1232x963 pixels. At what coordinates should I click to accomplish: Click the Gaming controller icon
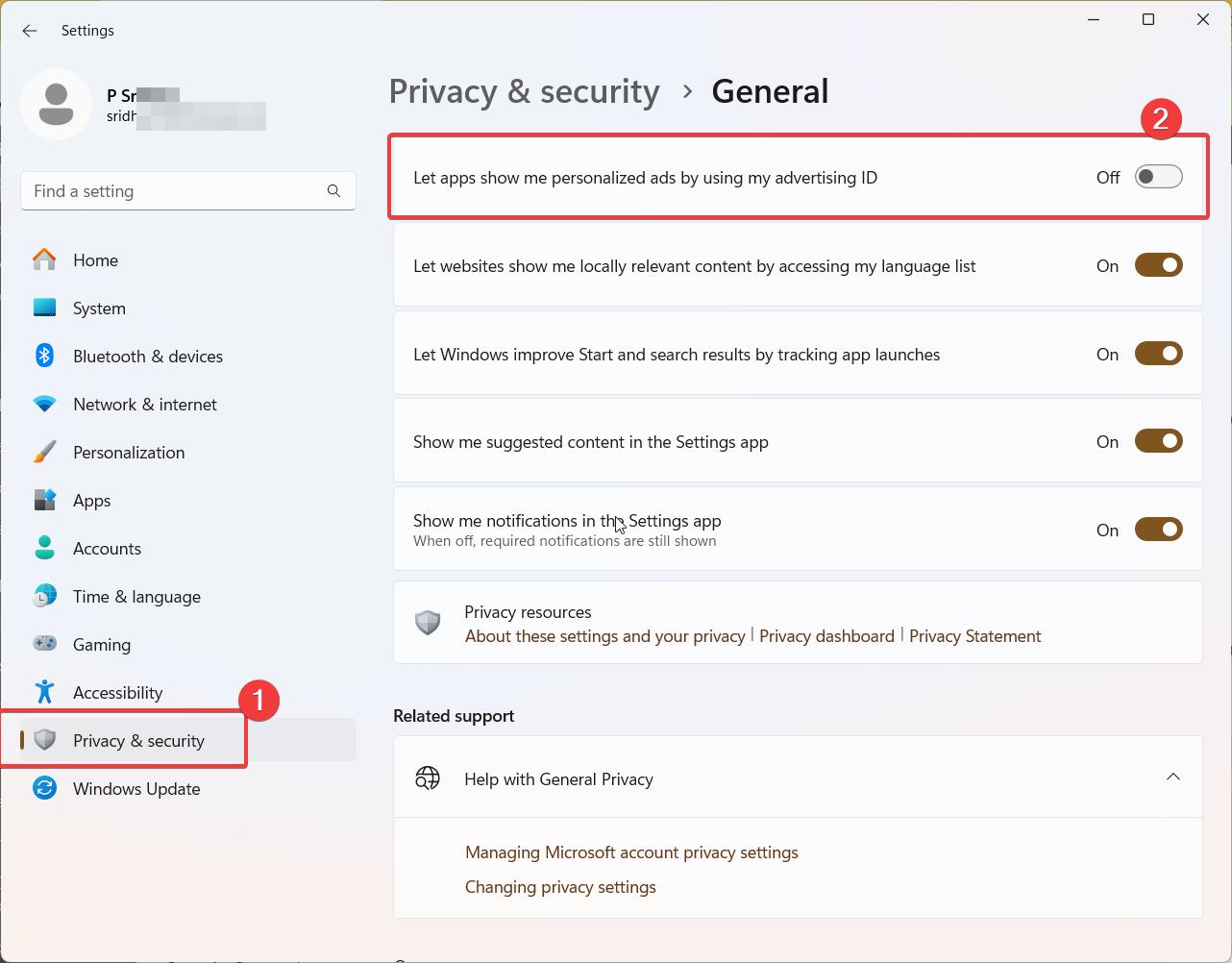tap(44, 644)
